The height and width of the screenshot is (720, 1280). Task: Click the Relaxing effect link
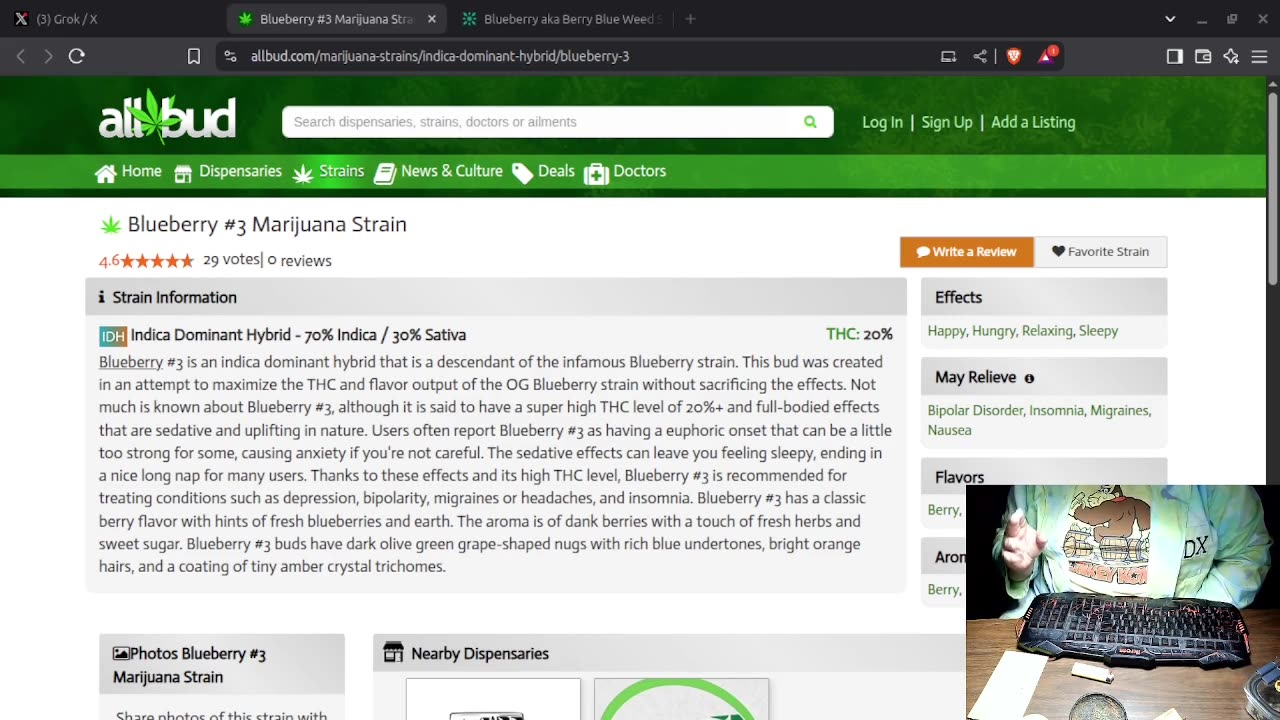point(1048,331)
